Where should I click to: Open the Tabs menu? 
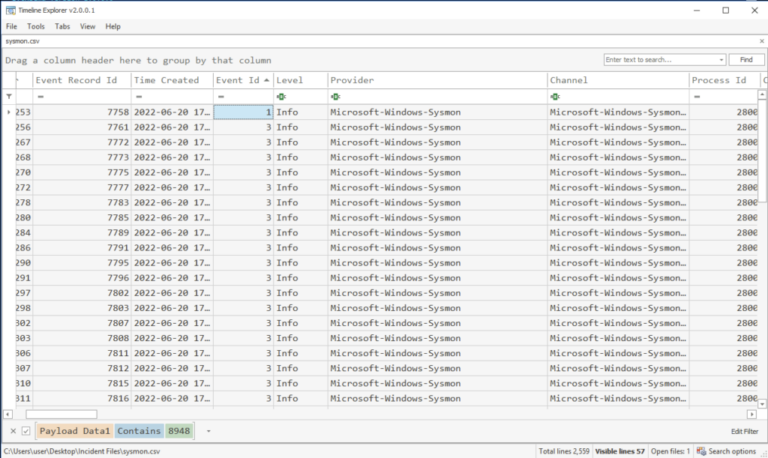62,26
